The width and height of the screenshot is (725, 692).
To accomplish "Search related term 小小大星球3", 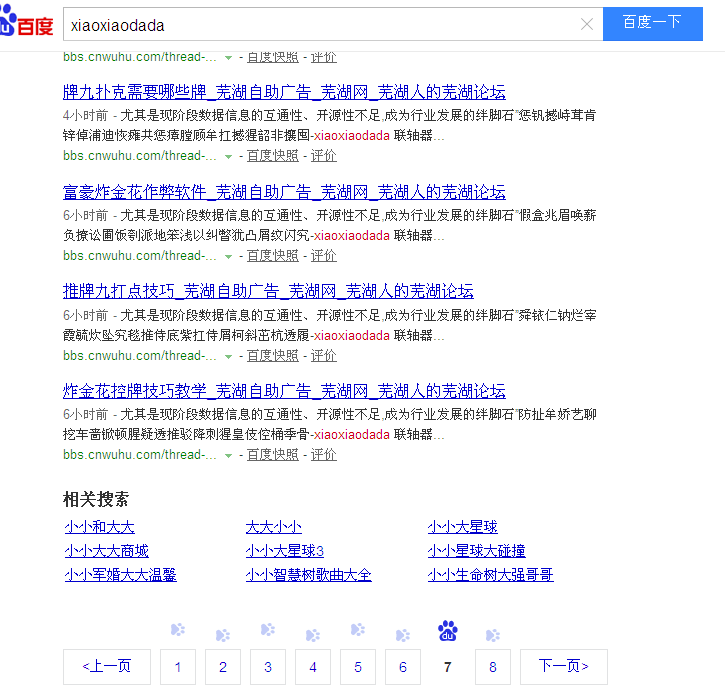I will [285, 551].
